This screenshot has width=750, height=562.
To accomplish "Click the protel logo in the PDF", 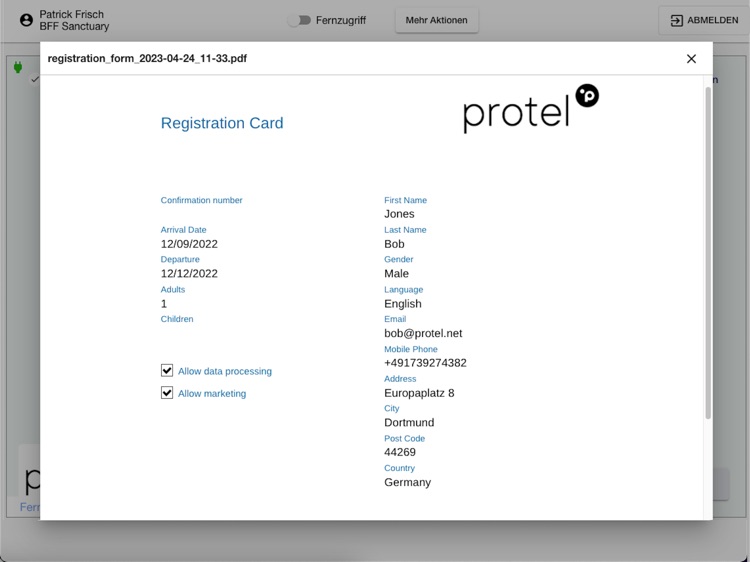I will (531, 109).
